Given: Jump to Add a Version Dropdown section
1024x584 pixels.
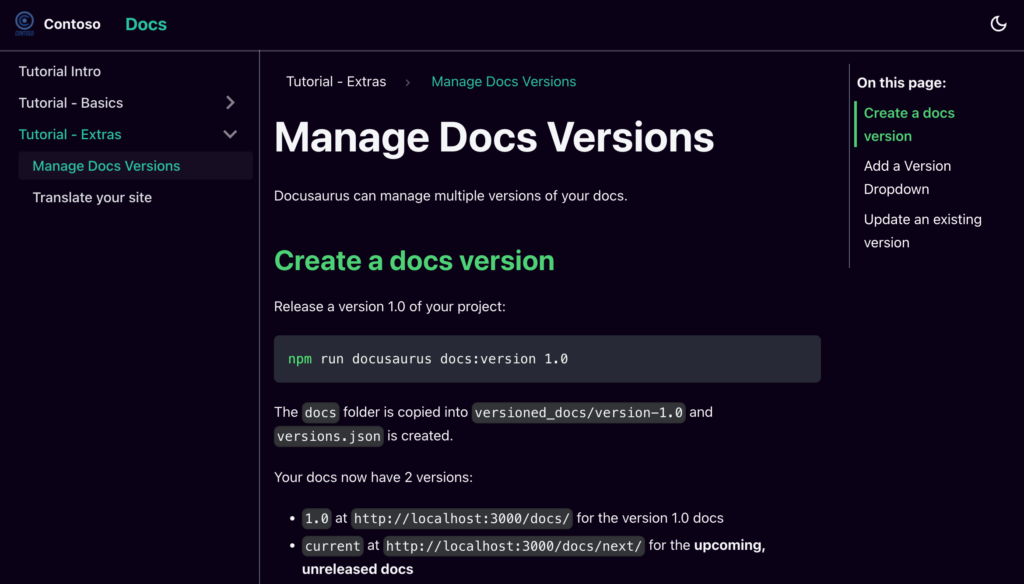Looking at the screenshot, I should pyautogui.click(x=907, y=177).
